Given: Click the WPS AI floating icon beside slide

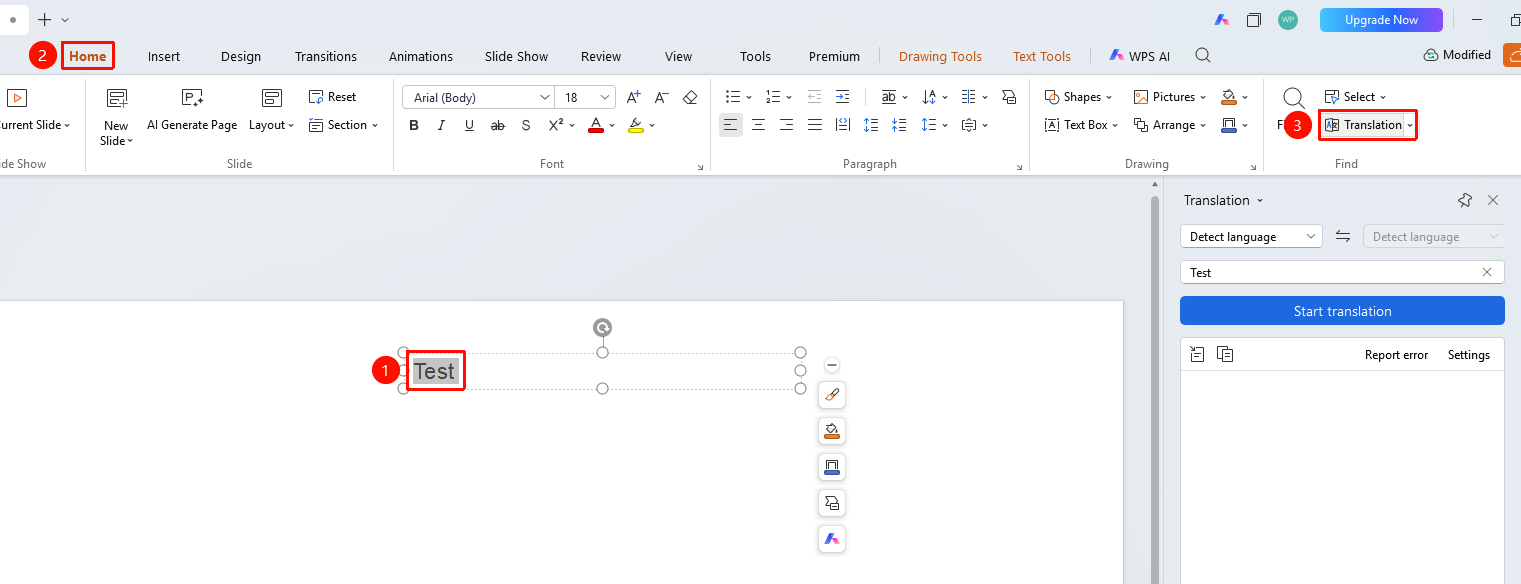Looking at the screenshot, I should [832, 539].
